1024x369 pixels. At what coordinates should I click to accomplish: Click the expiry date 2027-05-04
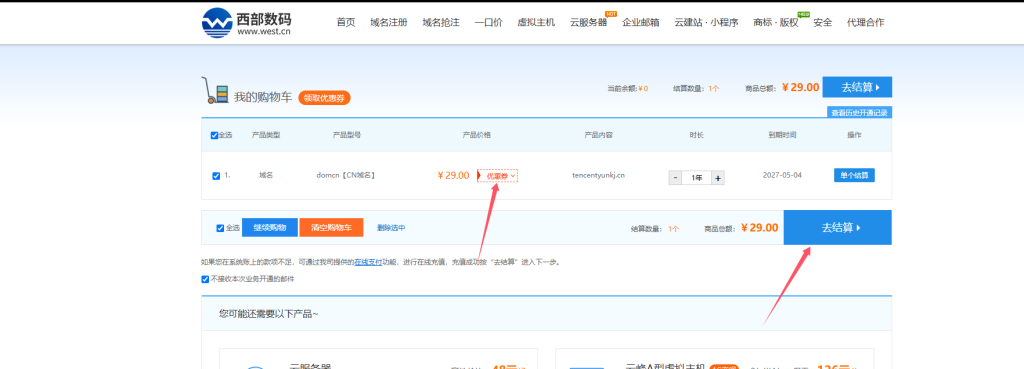tap(782, 175)
